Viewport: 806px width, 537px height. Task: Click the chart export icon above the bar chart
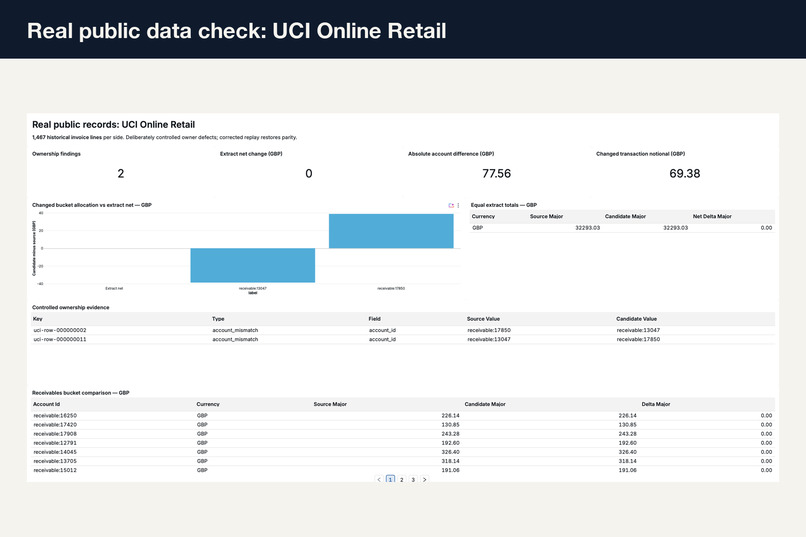[x=451, y=205]
